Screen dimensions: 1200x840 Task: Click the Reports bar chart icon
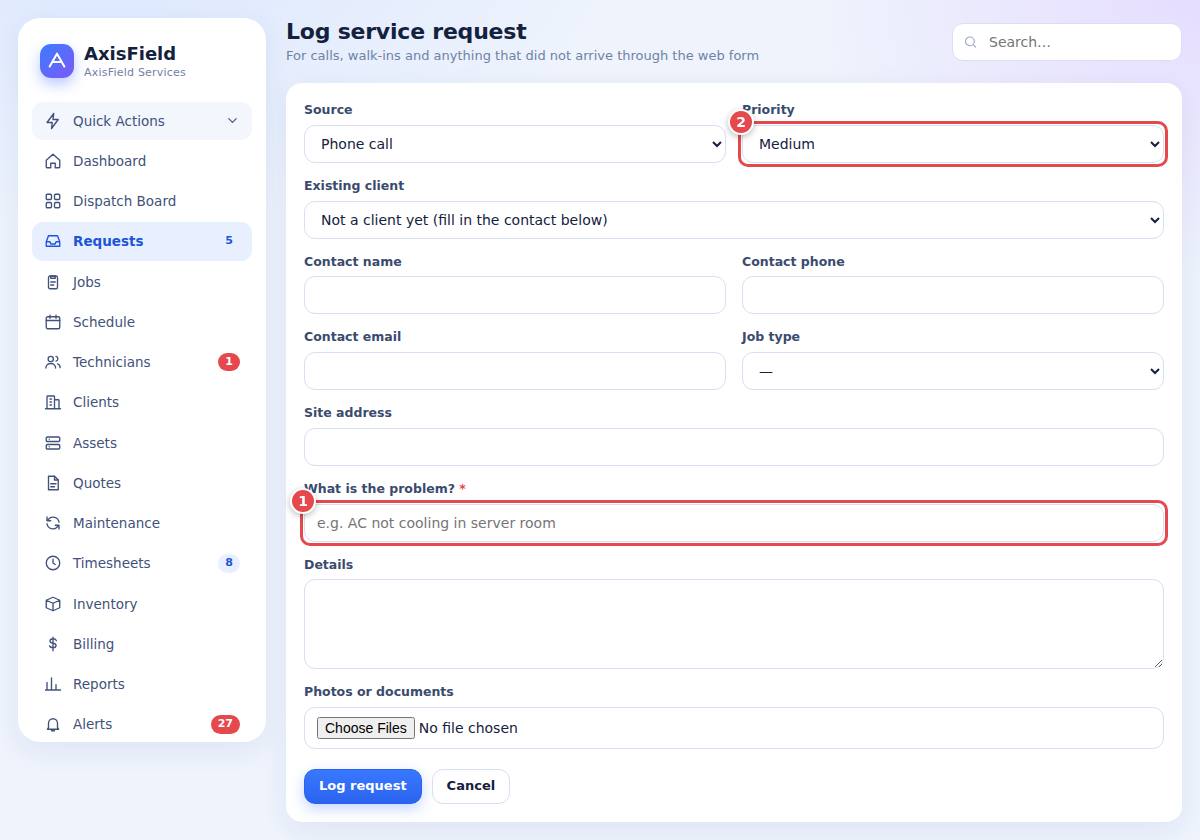click(53, 684)
